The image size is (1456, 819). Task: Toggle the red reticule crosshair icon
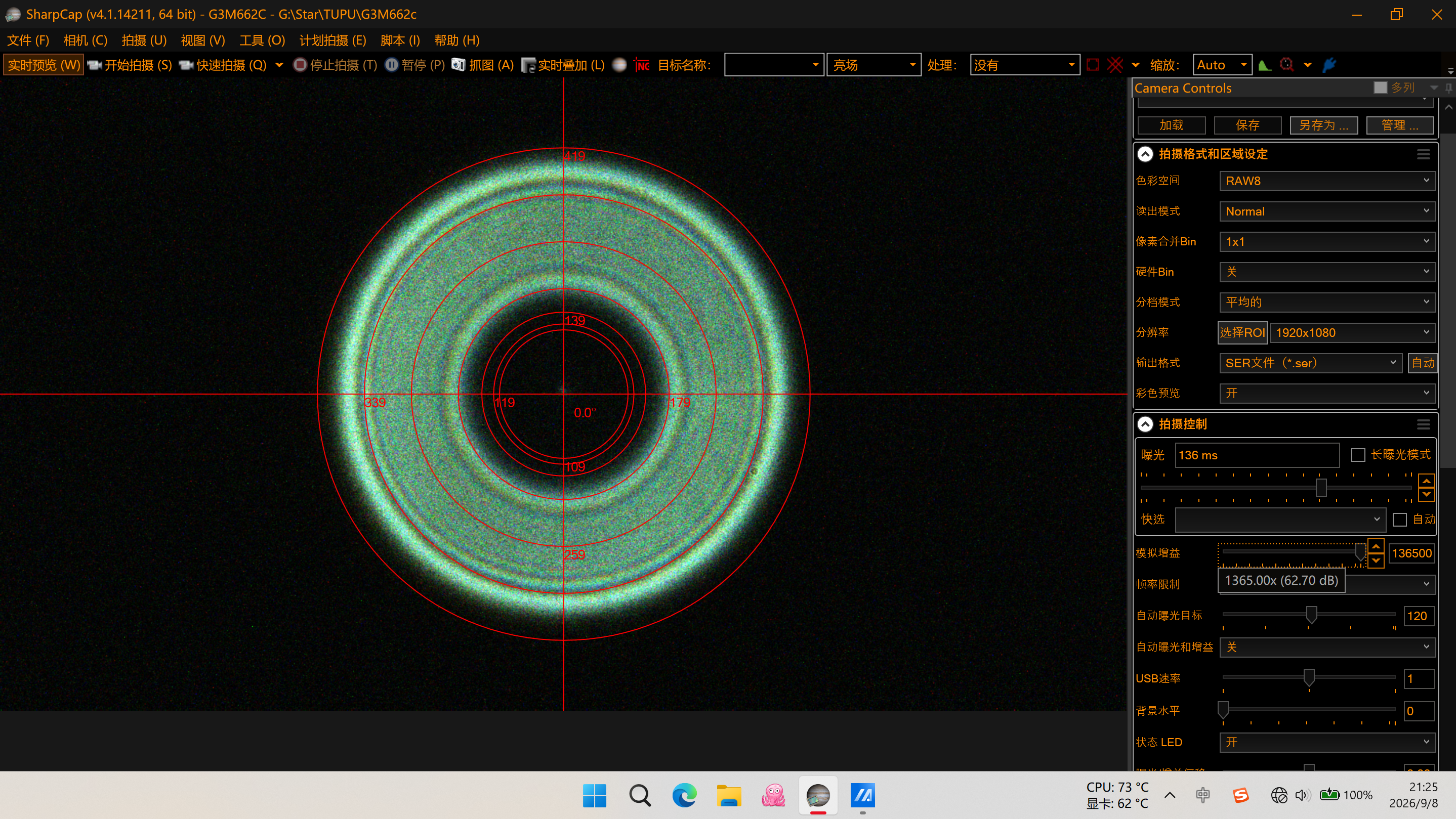(x=1114, y=65)
